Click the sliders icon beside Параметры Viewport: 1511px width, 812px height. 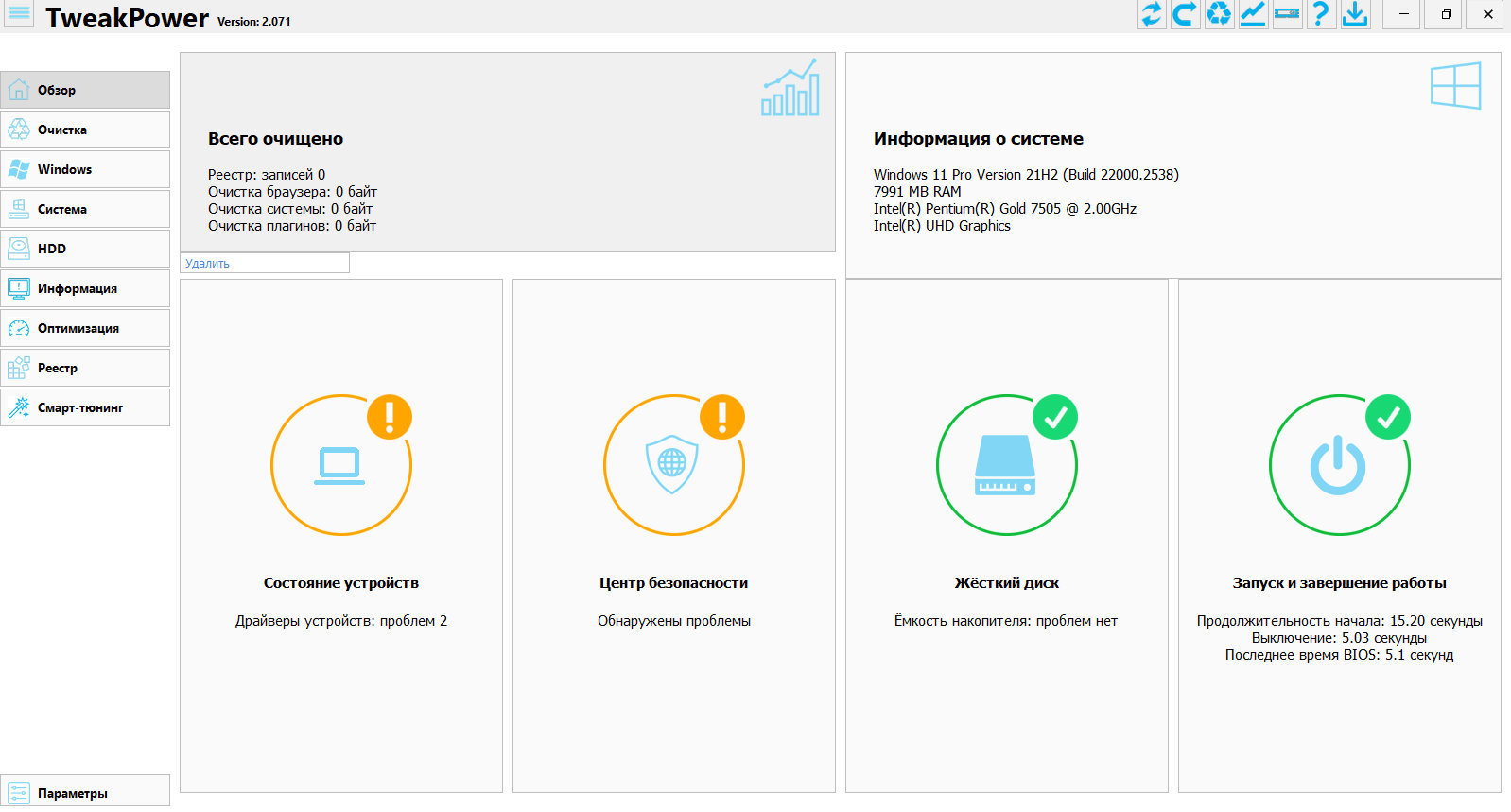(19, 793)
